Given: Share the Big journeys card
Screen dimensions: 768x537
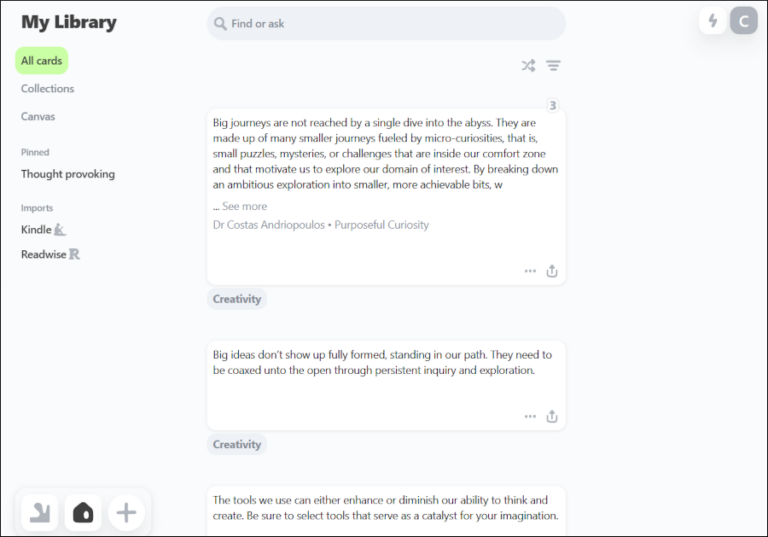Looking at the screenshot, I should 552,271.
